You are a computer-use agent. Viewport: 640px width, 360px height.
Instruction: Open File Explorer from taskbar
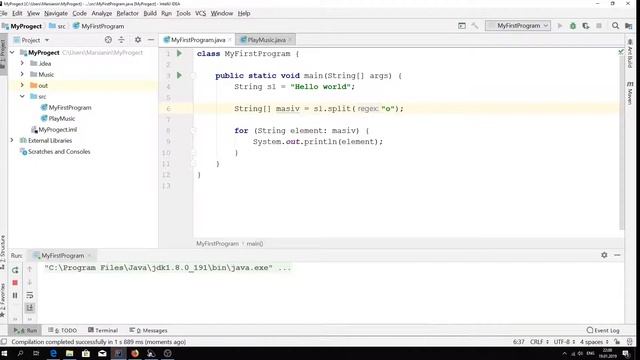(70, 353)
